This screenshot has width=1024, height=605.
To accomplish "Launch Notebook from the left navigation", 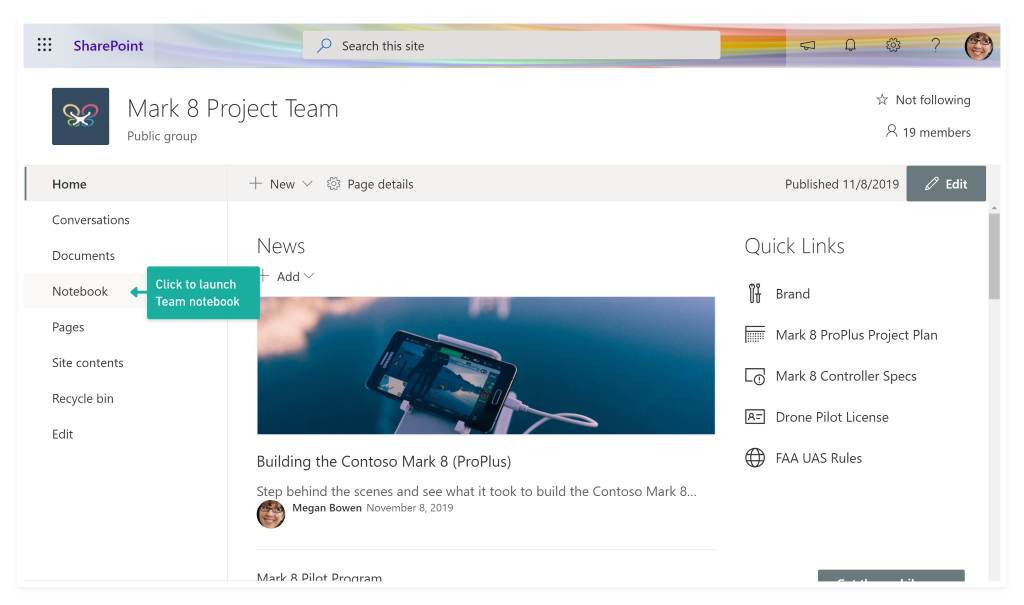I will point(80,291).
